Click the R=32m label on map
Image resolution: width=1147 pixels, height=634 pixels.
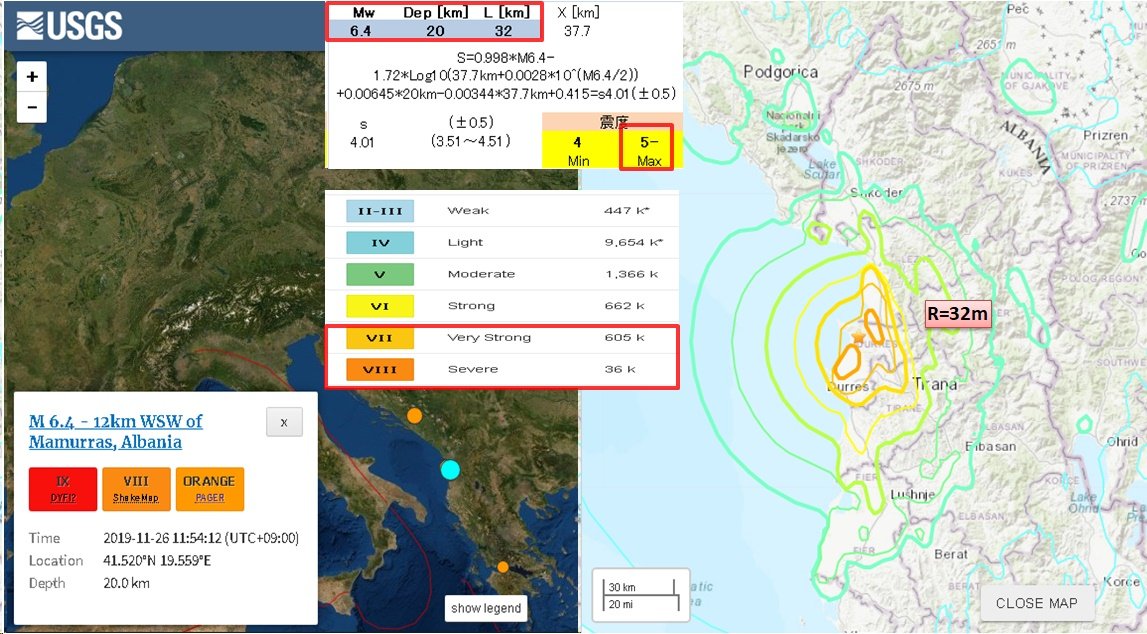click(958, 314)
